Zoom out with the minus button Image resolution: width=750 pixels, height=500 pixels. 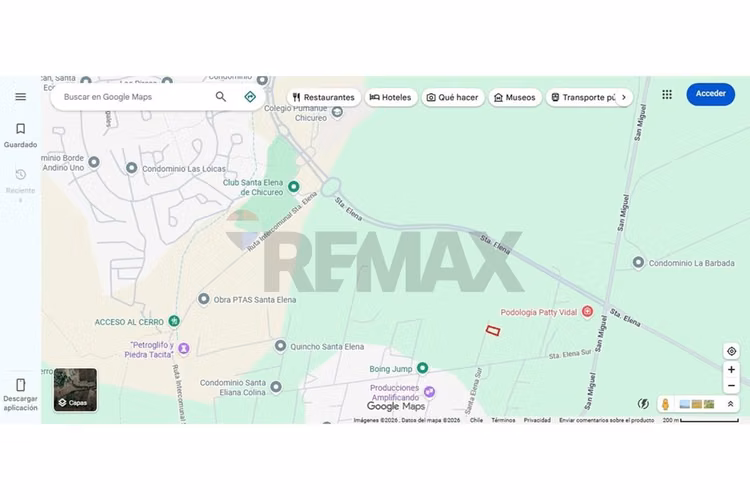731,386
